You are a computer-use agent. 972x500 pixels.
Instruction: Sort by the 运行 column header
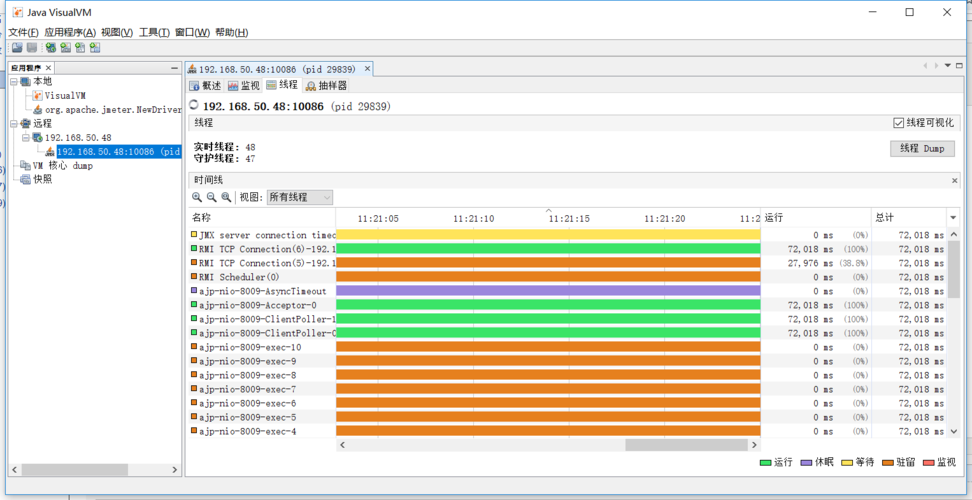point(816,218)
